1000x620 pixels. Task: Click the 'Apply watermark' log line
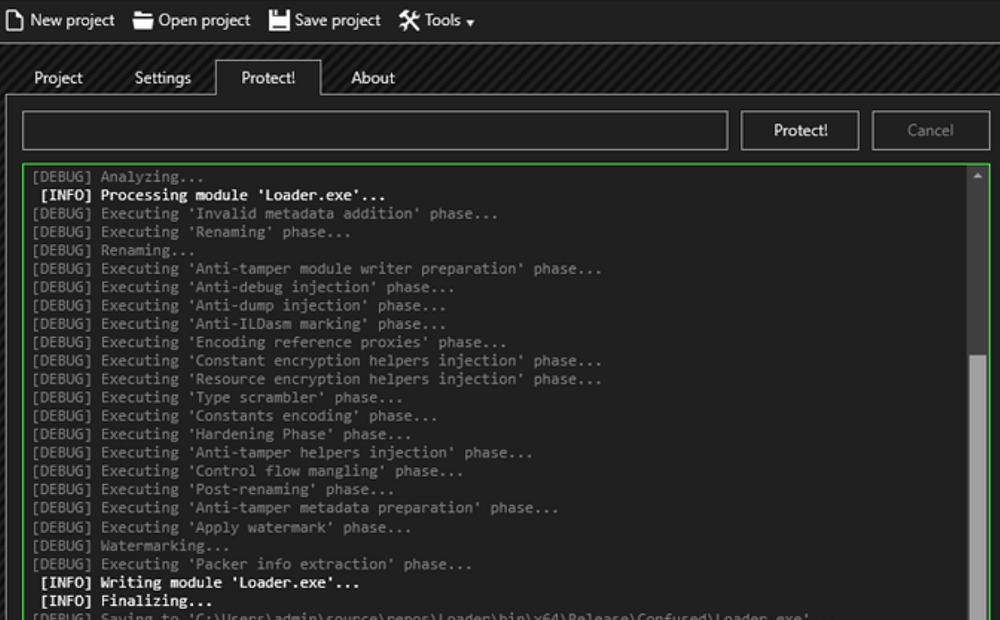pyautogui.click(x=222, y=528)
